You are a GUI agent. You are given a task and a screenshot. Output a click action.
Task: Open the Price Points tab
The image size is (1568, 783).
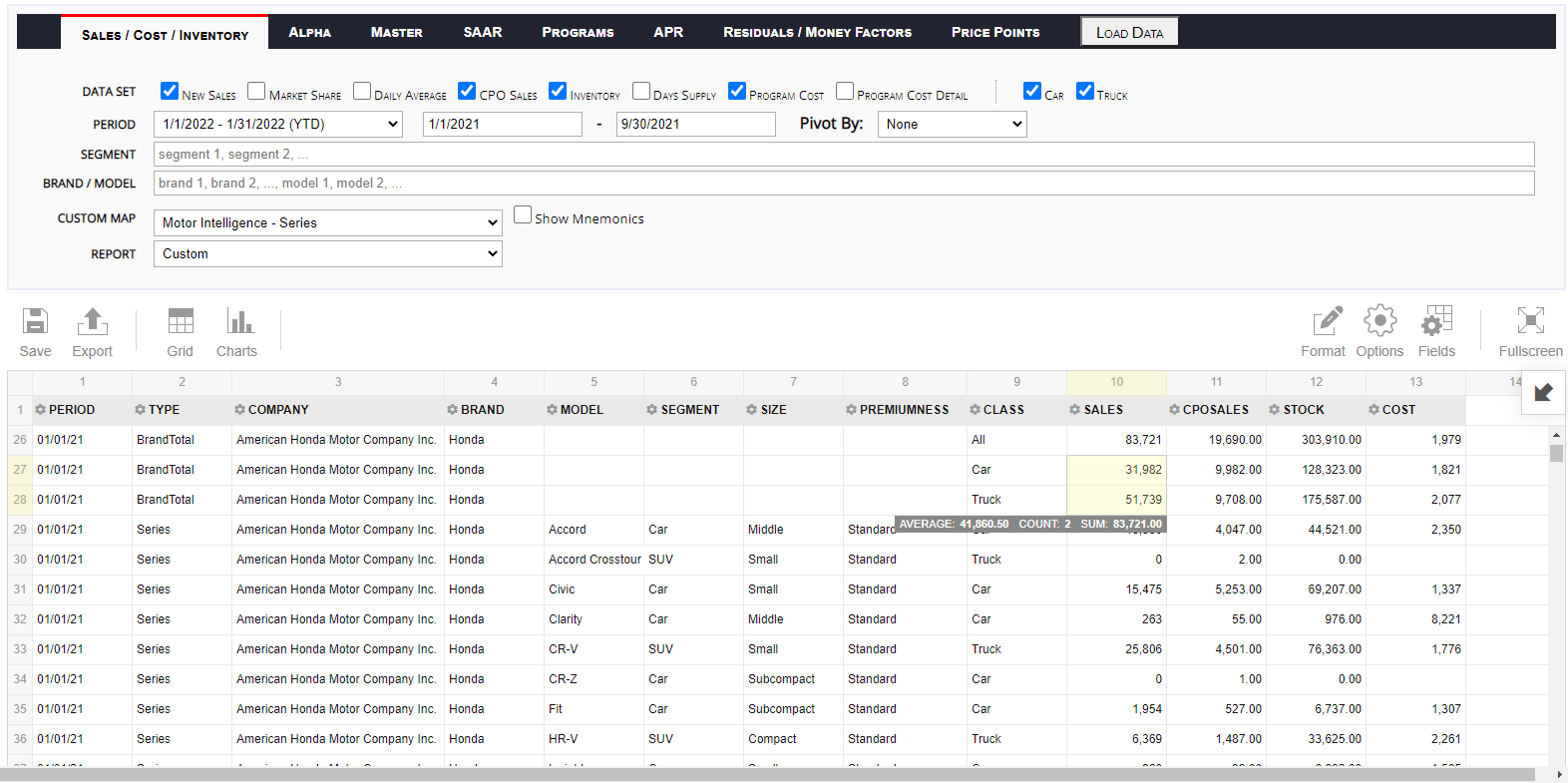click(995, 32)
